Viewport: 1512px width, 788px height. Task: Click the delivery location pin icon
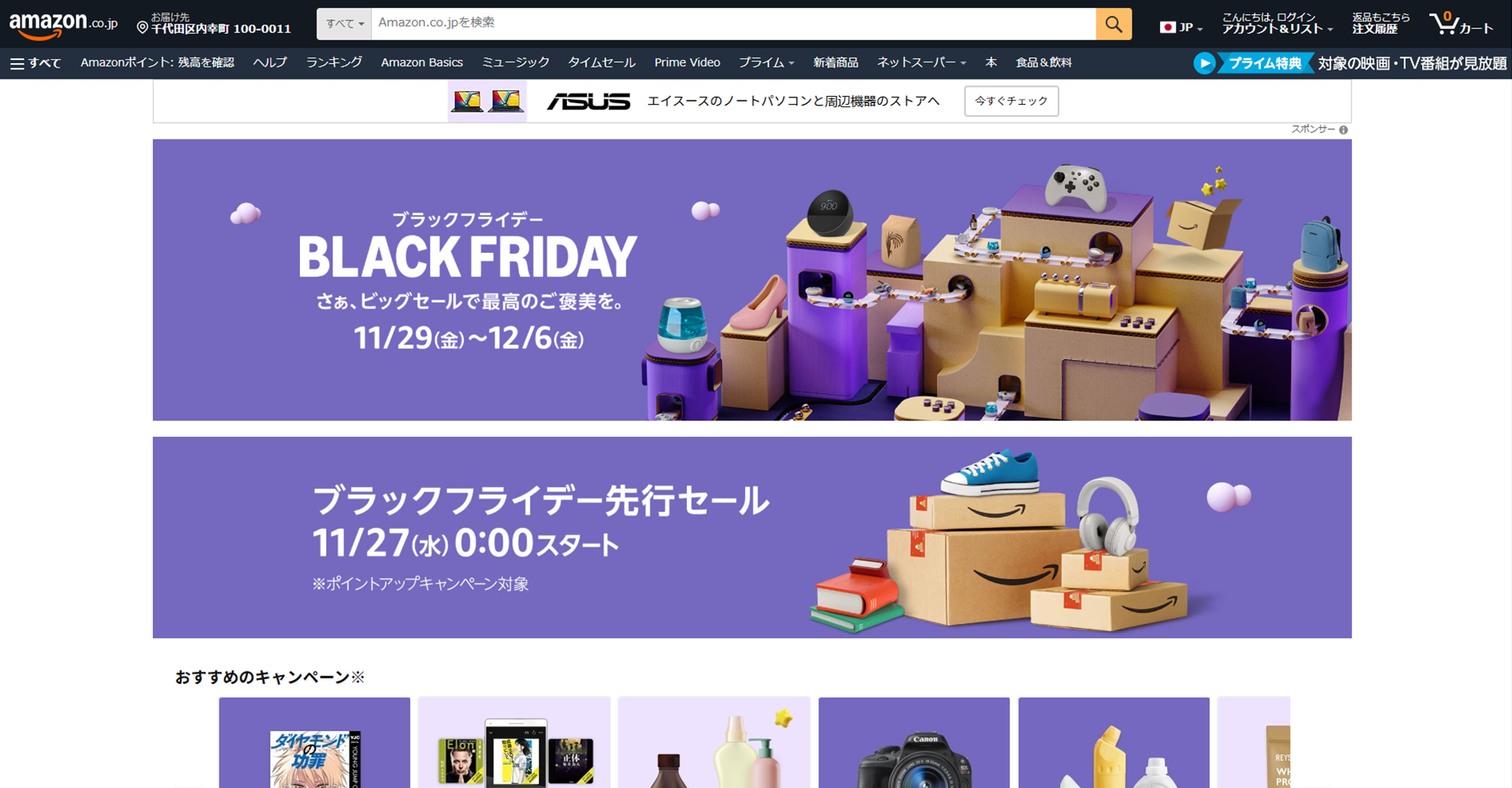(x=143, y=28)
